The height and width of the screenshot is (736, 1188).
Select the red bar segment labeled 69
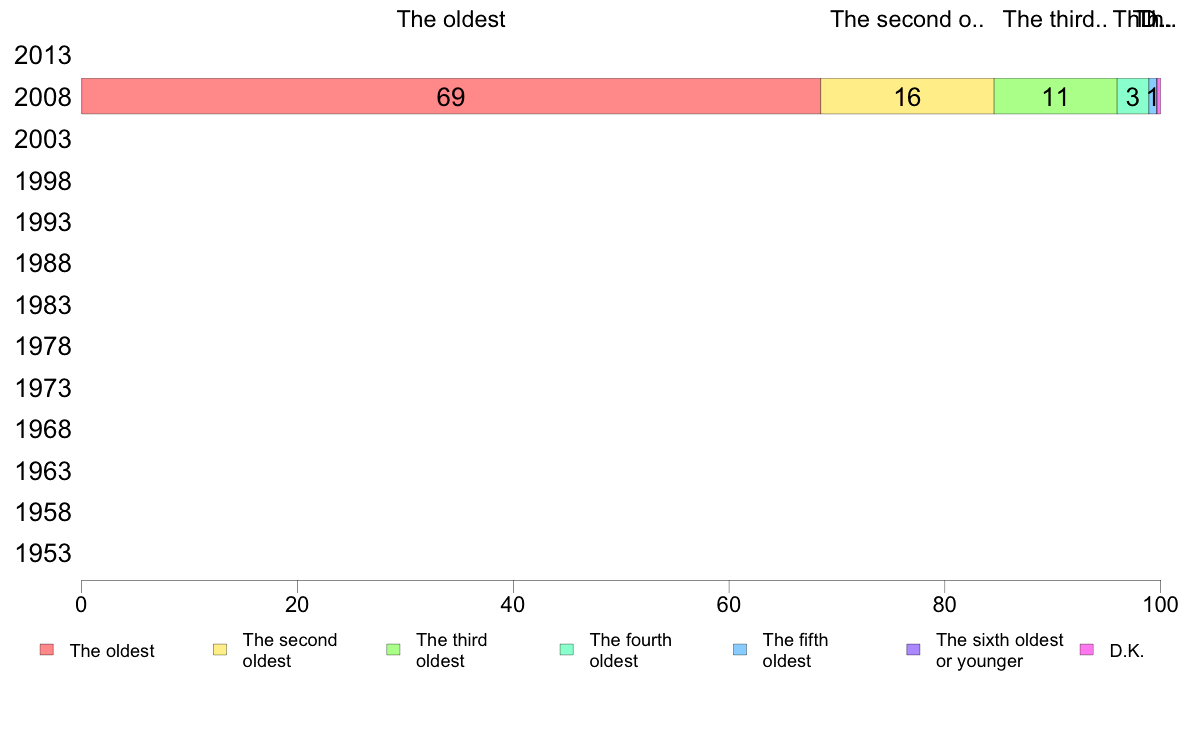tap(451, 96)
